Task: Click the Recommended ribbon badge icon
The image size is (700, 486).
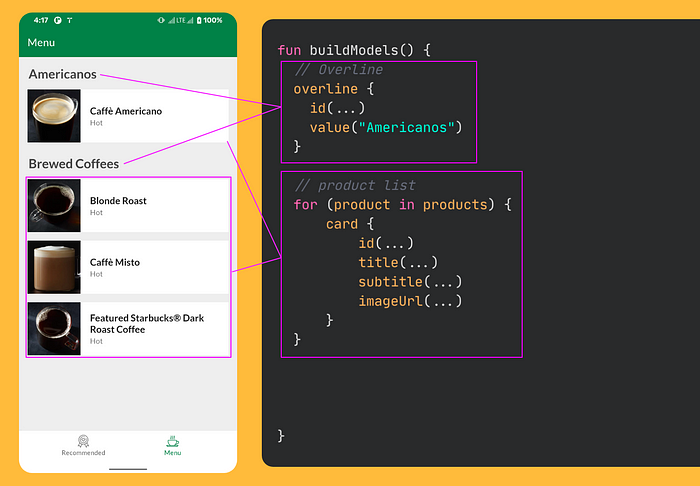Action: 83,441
